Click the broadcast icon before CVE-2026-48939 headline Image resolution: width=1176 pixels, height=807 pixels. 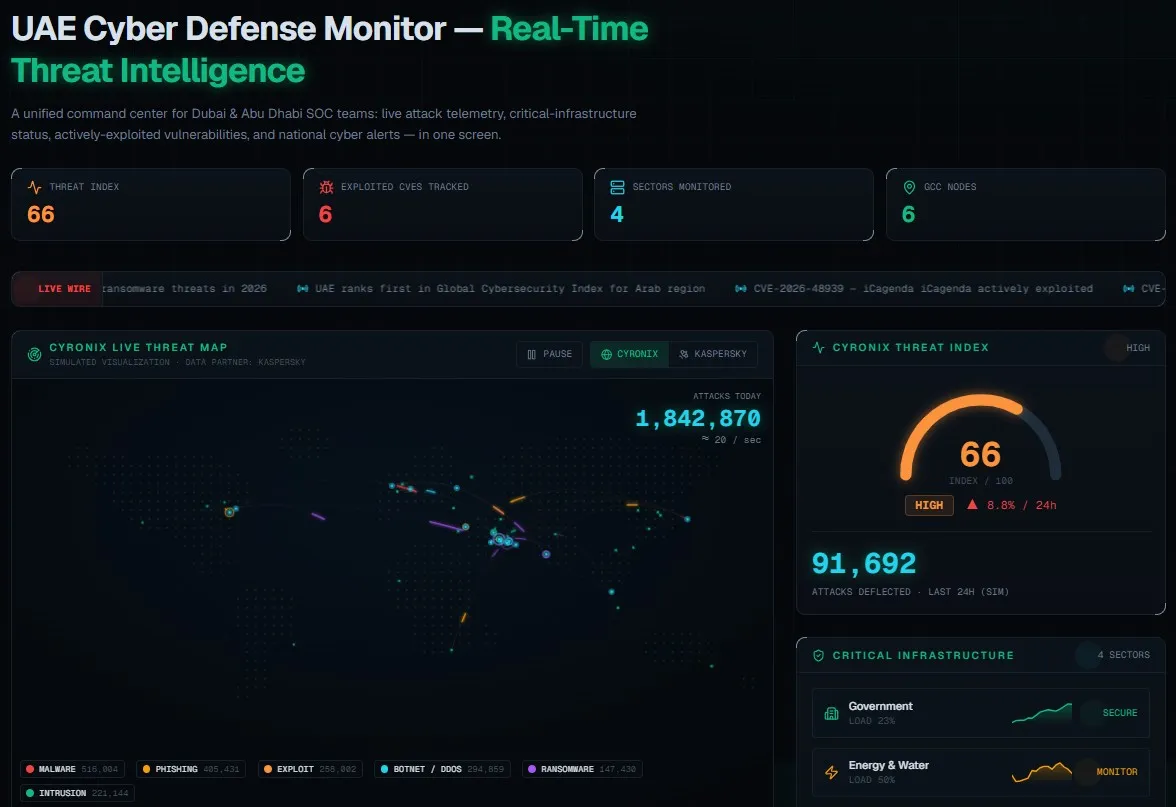coord(740,289)
